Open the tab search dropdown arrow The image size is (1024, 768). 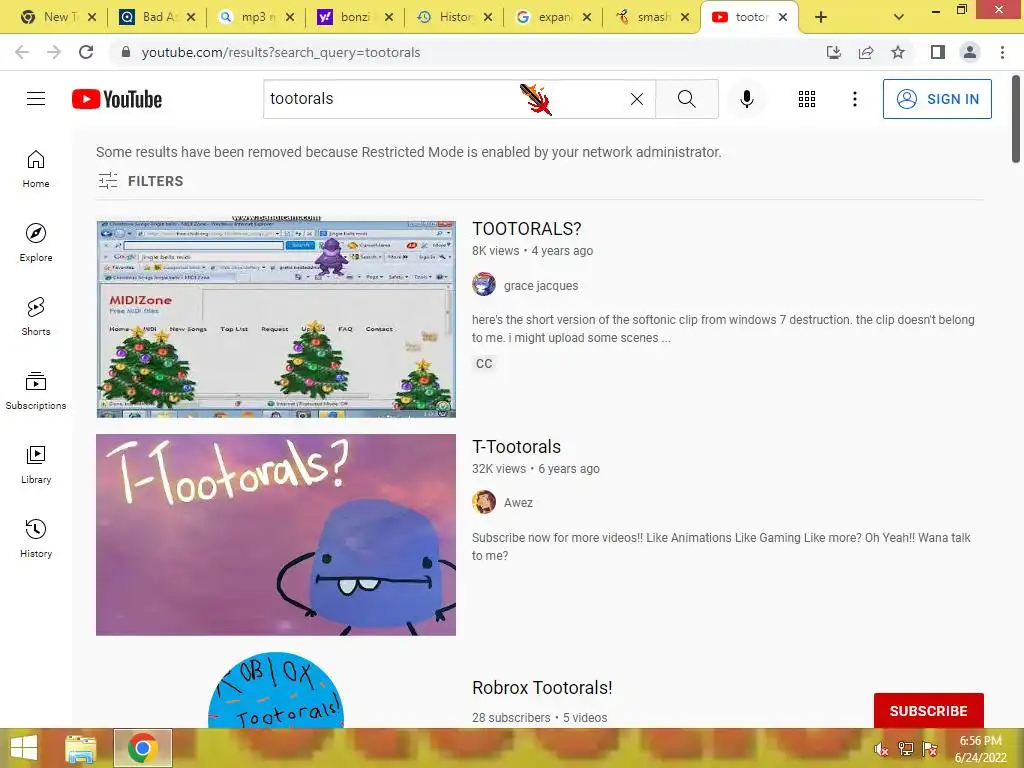coord(899,17)
